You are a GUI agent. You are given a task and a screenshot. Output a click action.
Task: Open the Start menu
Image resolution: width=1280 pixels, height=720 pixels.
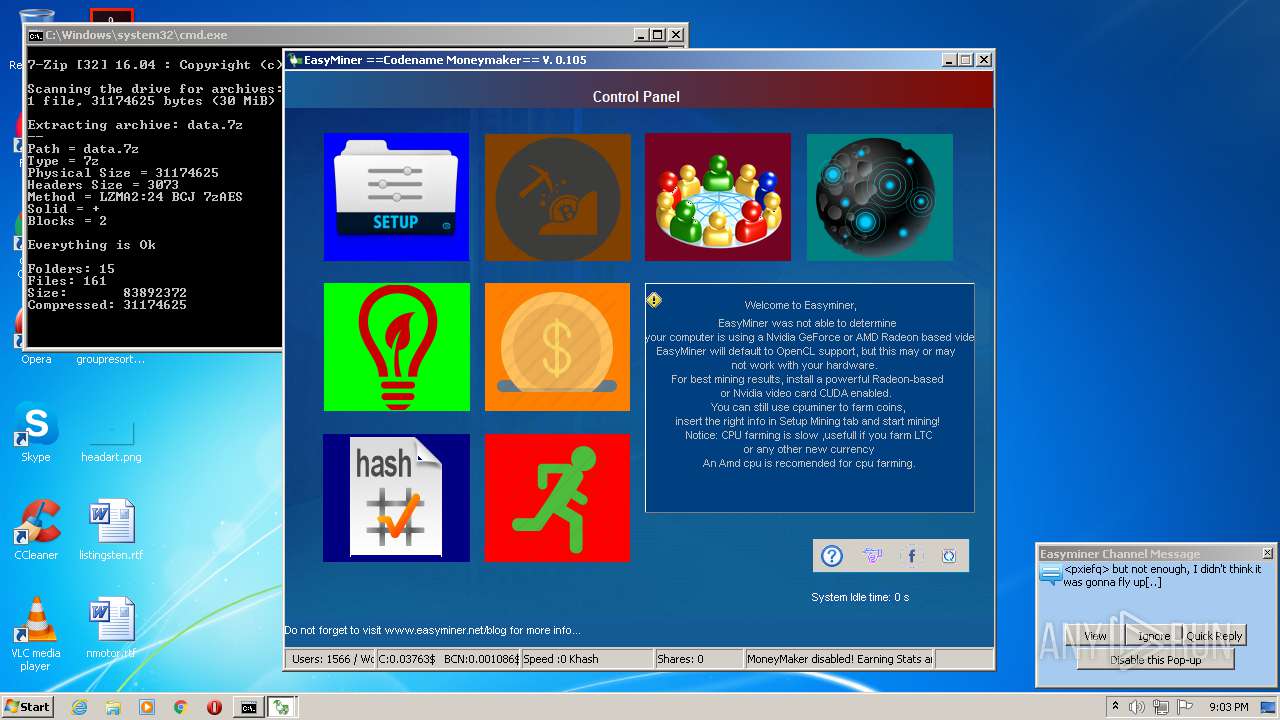point(28,706)
